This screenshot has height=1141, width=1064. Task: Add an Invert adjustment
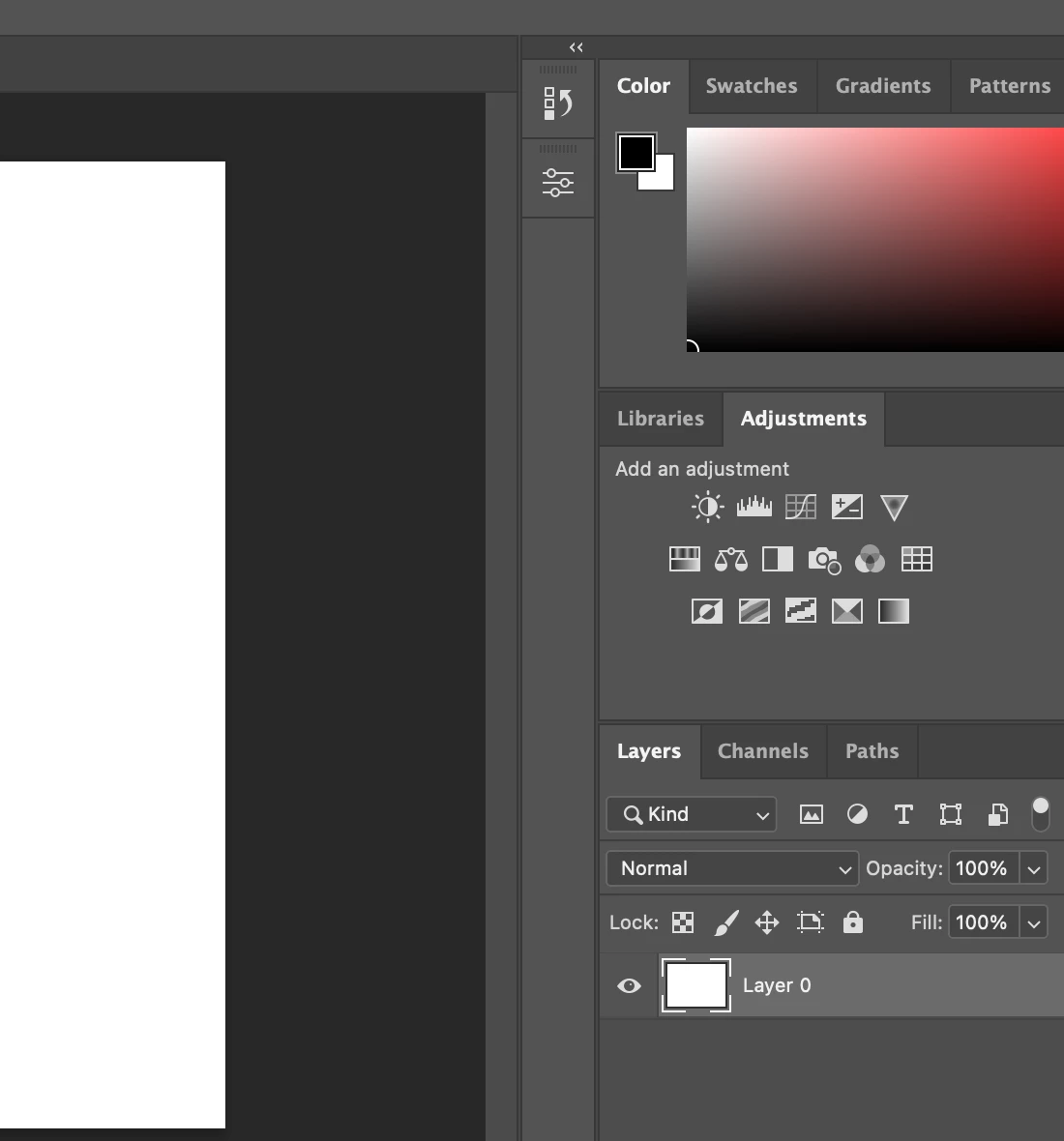click(x=707, y=611)
